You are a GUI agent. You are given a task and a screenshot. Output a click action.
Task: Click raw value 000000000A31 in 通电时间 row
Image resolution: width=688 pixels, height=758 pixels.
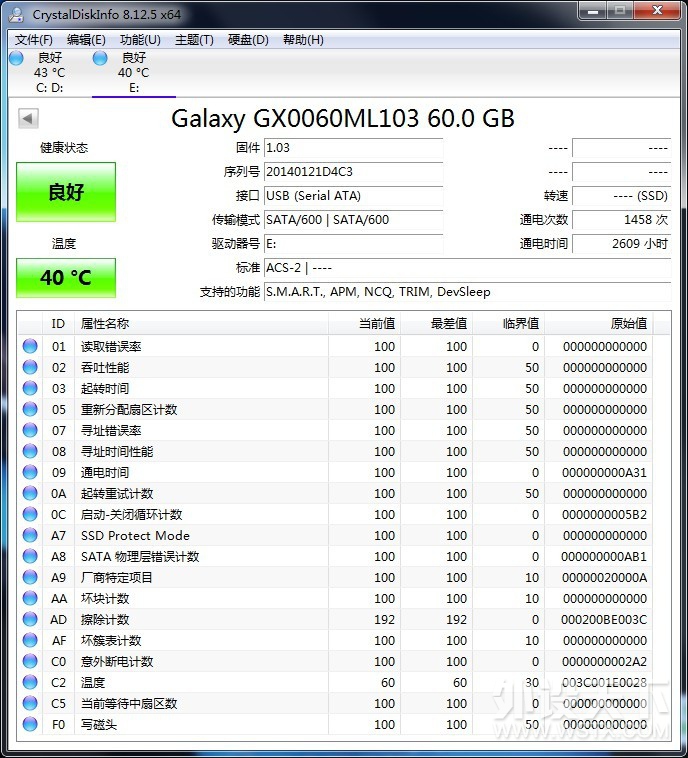(604, 472)
